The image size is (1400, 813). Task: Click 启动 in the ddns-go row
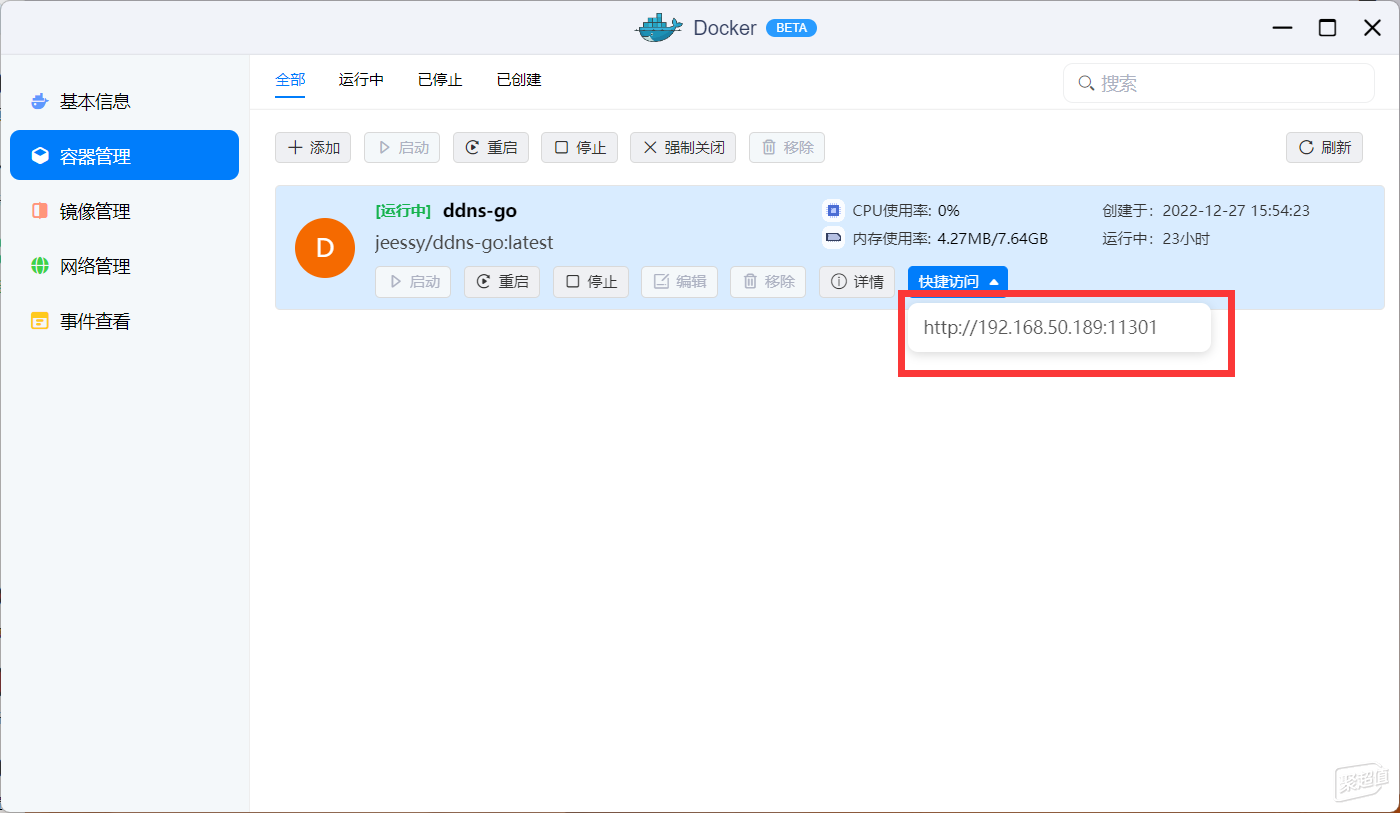[413, 282]
